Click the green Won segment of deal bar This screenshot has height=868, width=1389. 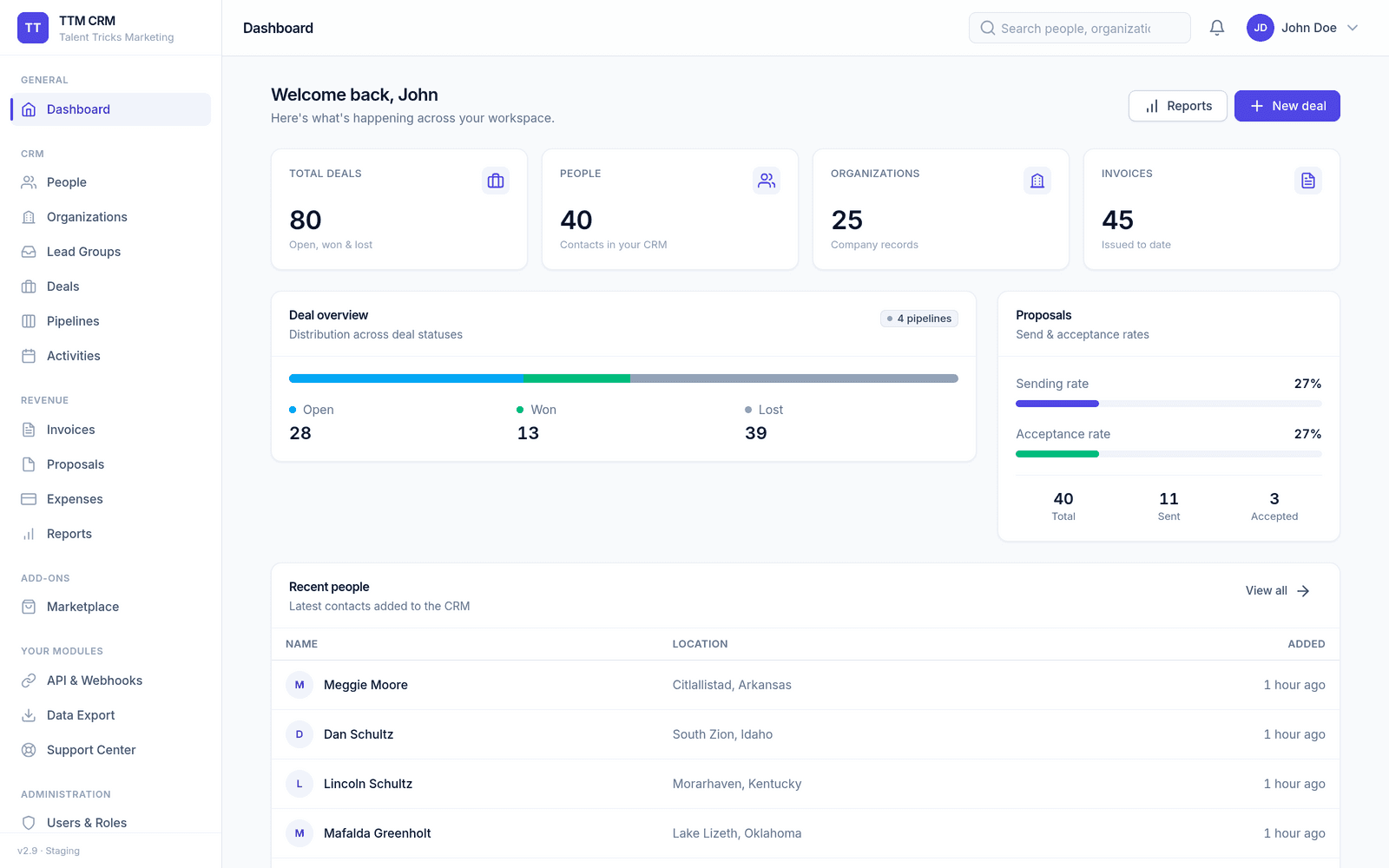pyautogui.click(x=577, y=378)
